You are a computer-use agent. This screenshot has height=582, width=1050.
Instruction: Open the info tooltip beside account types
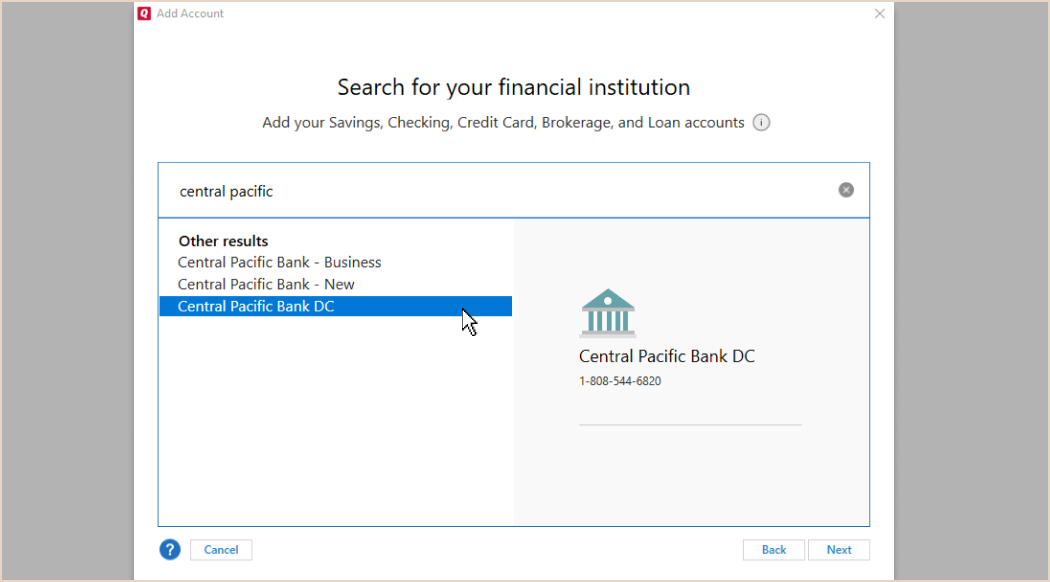pos(761,123)
